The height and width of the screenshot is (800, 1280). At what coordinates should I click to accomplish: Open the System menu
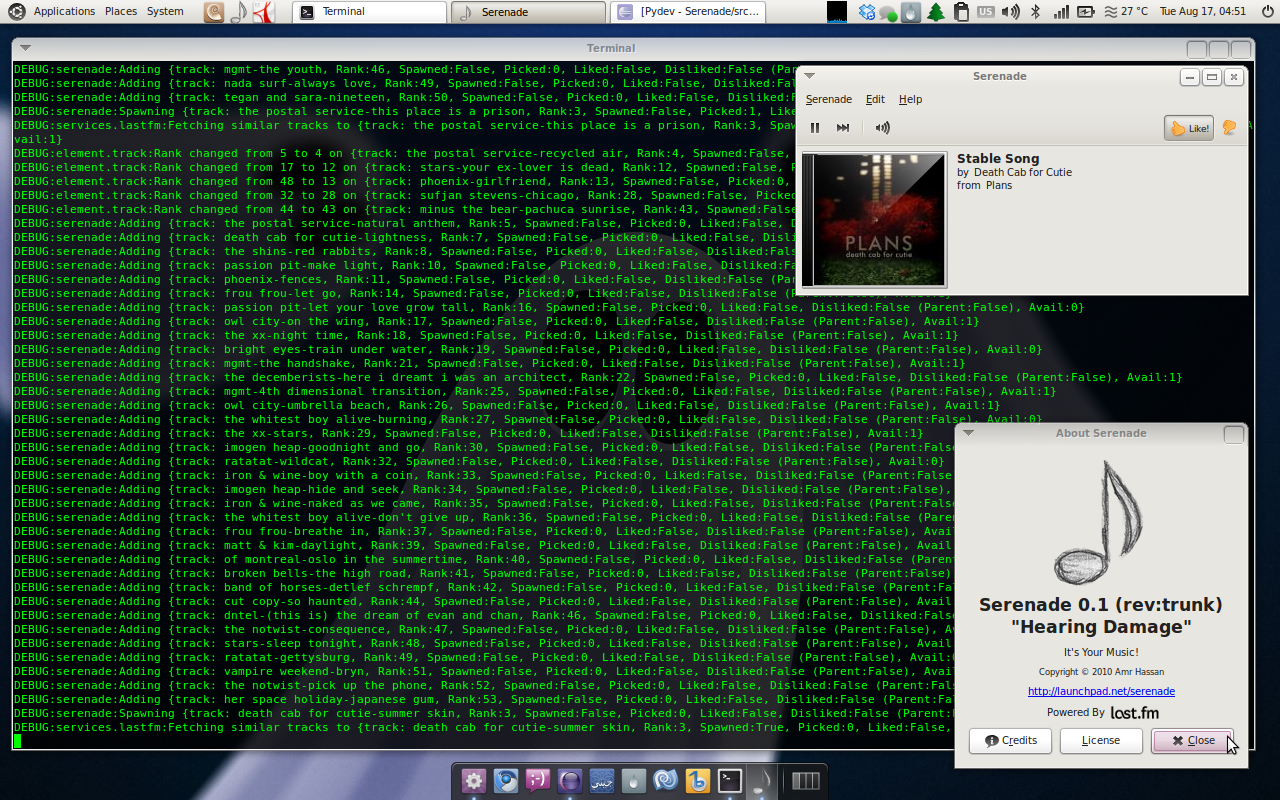165,11
